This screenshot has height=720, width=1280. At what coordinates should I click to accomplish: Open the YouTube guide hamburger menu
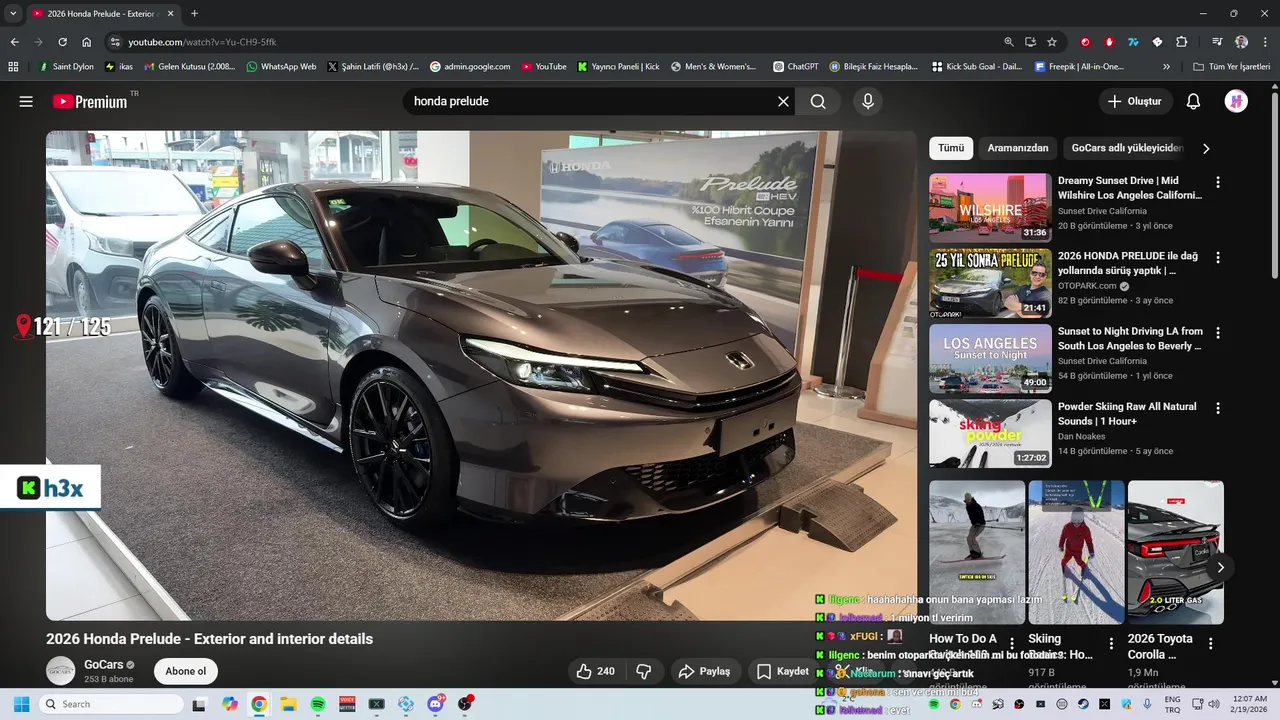26,101
